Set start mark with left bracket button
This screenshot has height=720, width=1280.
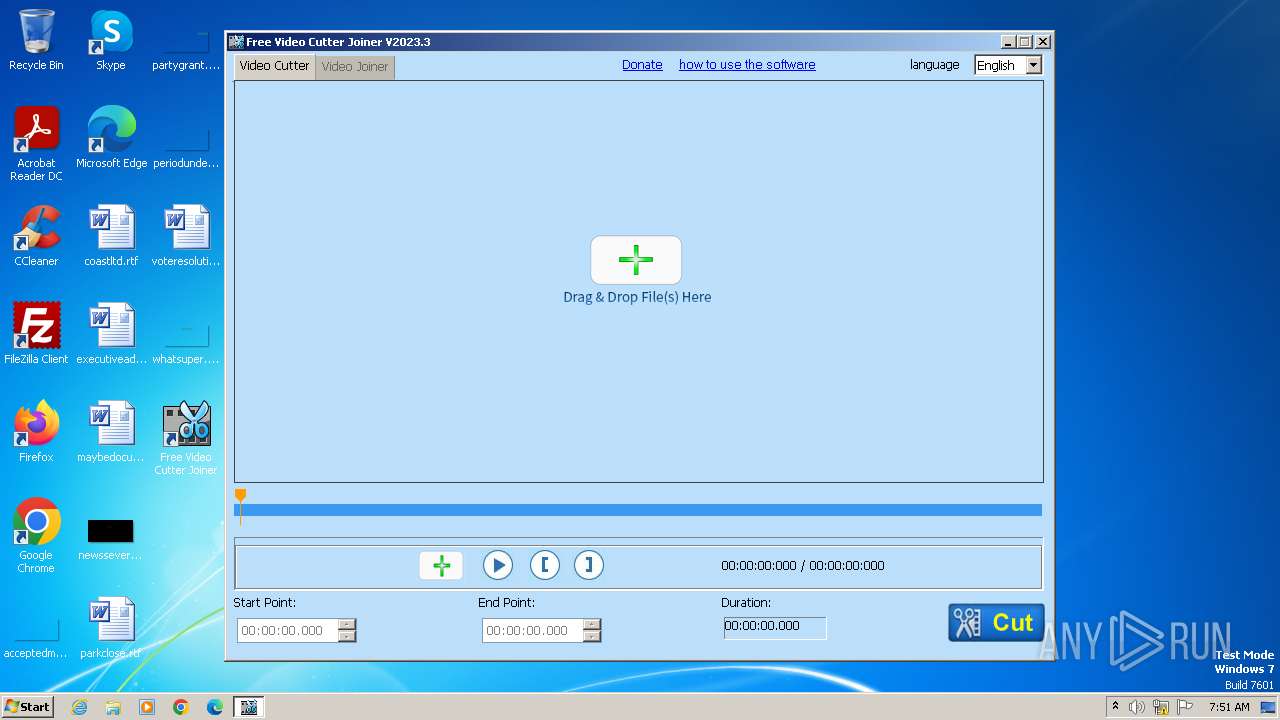544,565
